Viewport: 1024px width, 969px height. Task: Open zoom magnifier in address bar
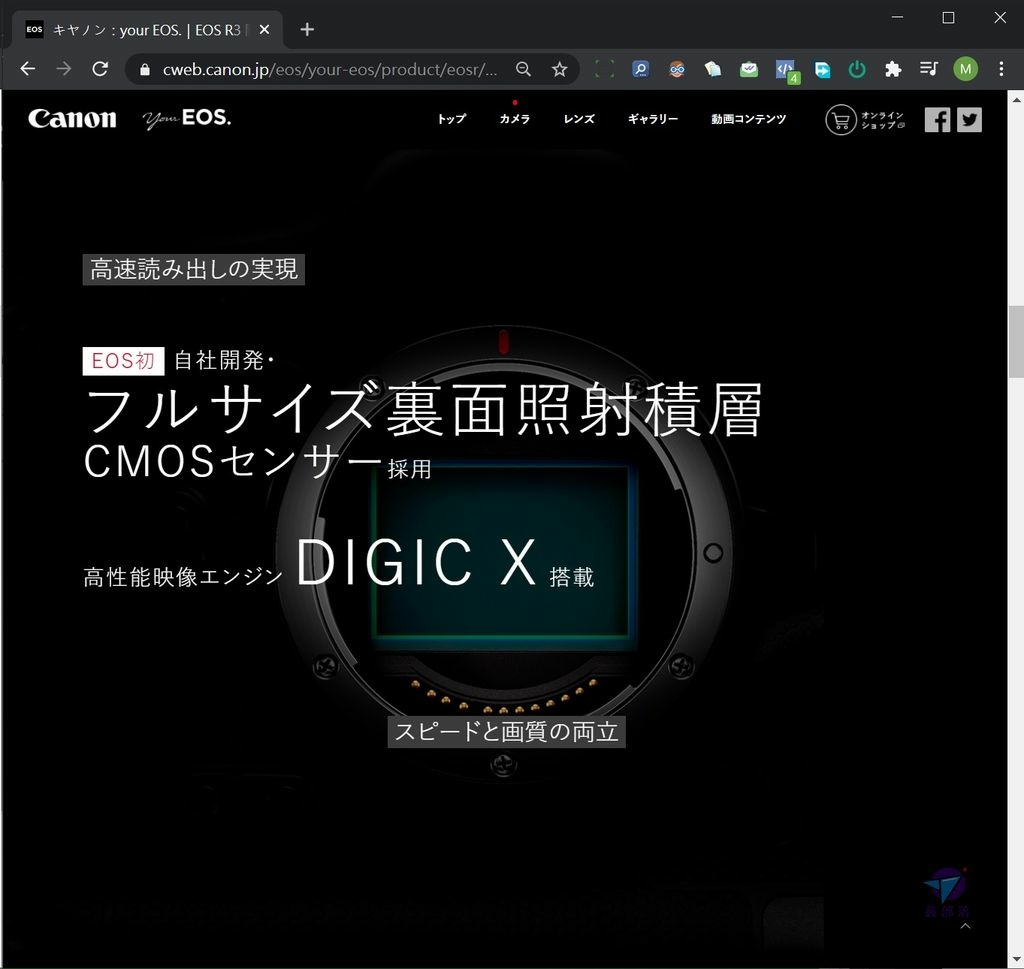pyautogui.click(x=523, y=69)
